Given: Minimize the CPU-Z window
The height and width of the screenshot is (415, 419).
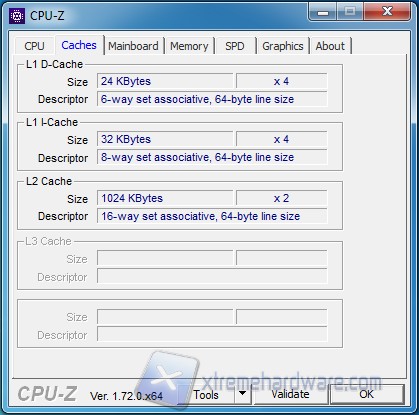Looking at the screenshot, I should point(323,13).
